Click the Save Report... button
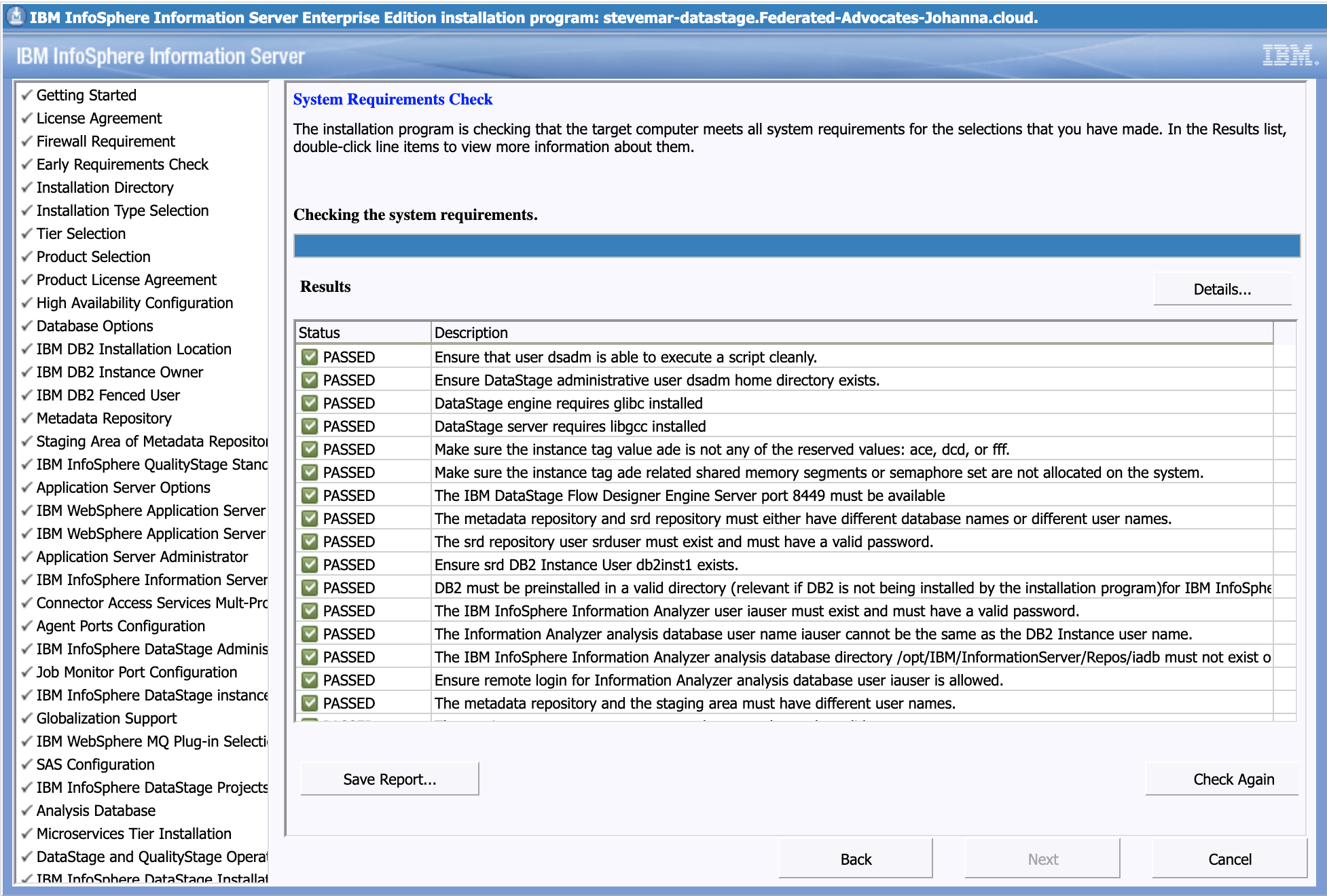The width and height of the screenshot is (1327, 896). point(390,779)
